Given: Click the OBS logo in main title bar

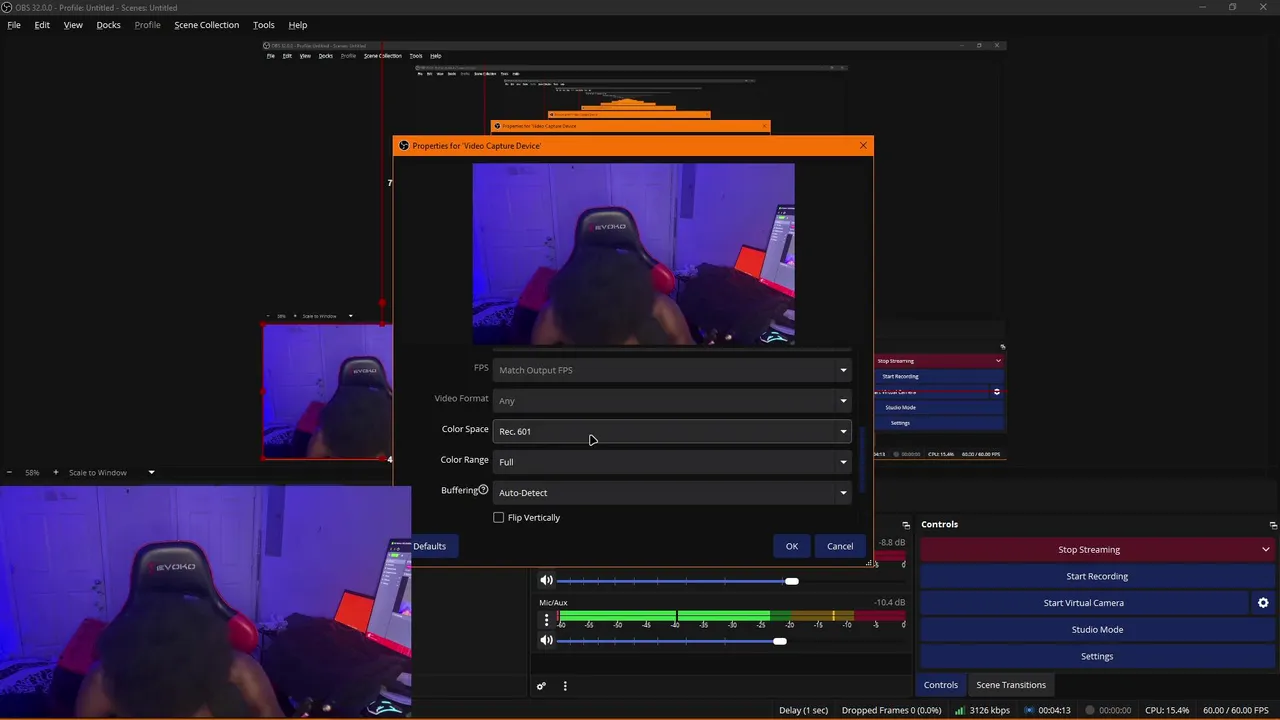Looking at the screenshot, I should click(6, 7).
